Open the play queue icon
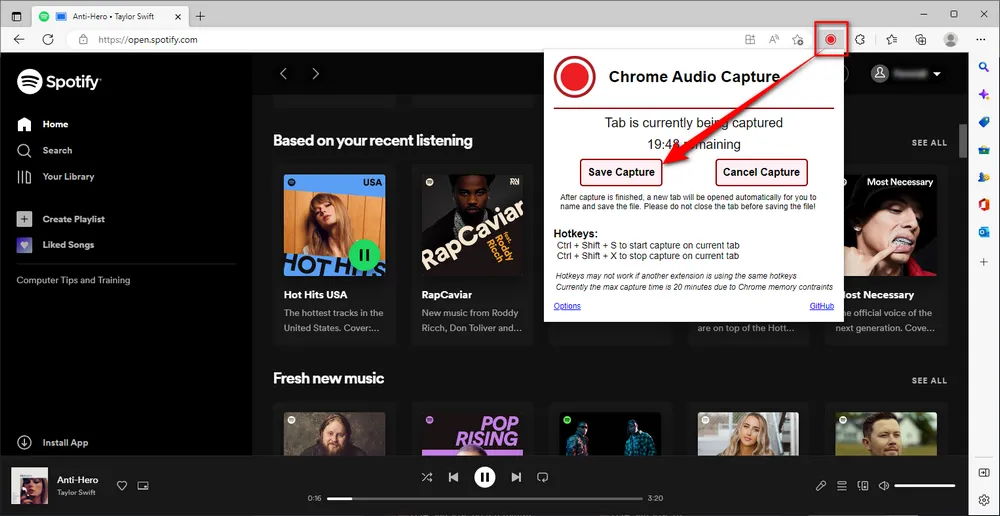This screenshot has width=1000, height=516. 842,486
